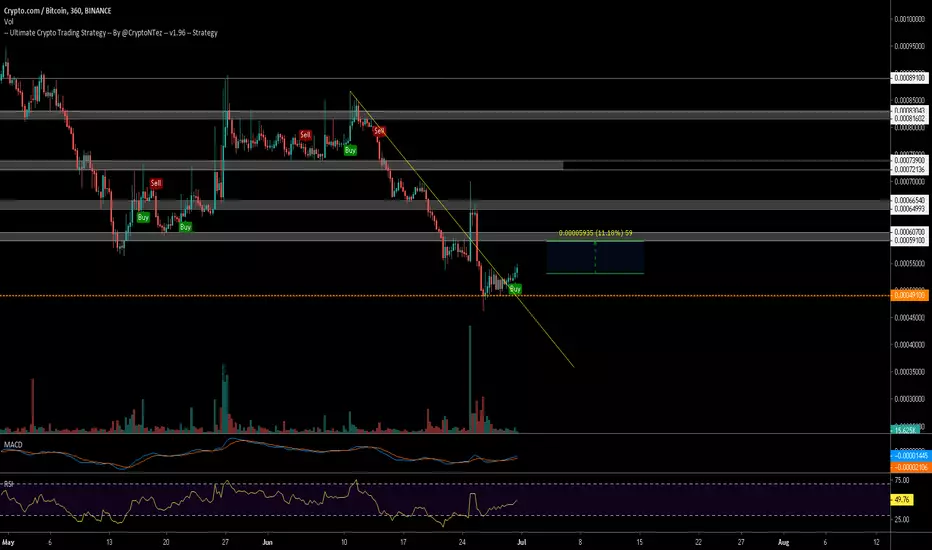This screenshot has height=550, width=932.
Task: Click the 0.00100000 price scale tick
Action: tap(909, 20)
